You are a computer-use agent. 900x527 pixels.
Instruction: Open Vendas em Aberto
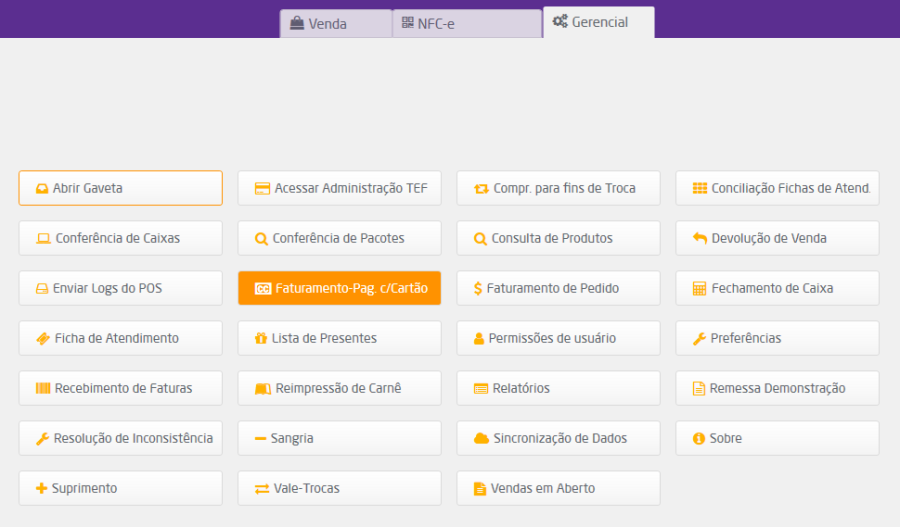click(558, 488)
